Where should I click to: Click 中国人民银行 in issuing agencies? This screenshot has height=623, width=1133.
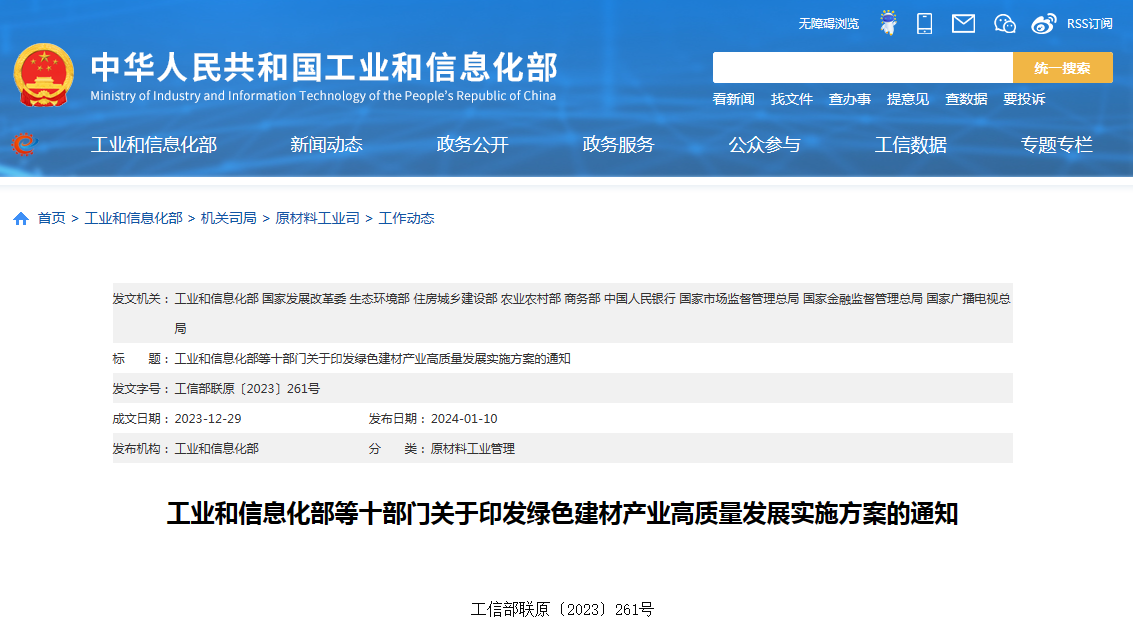639,298
